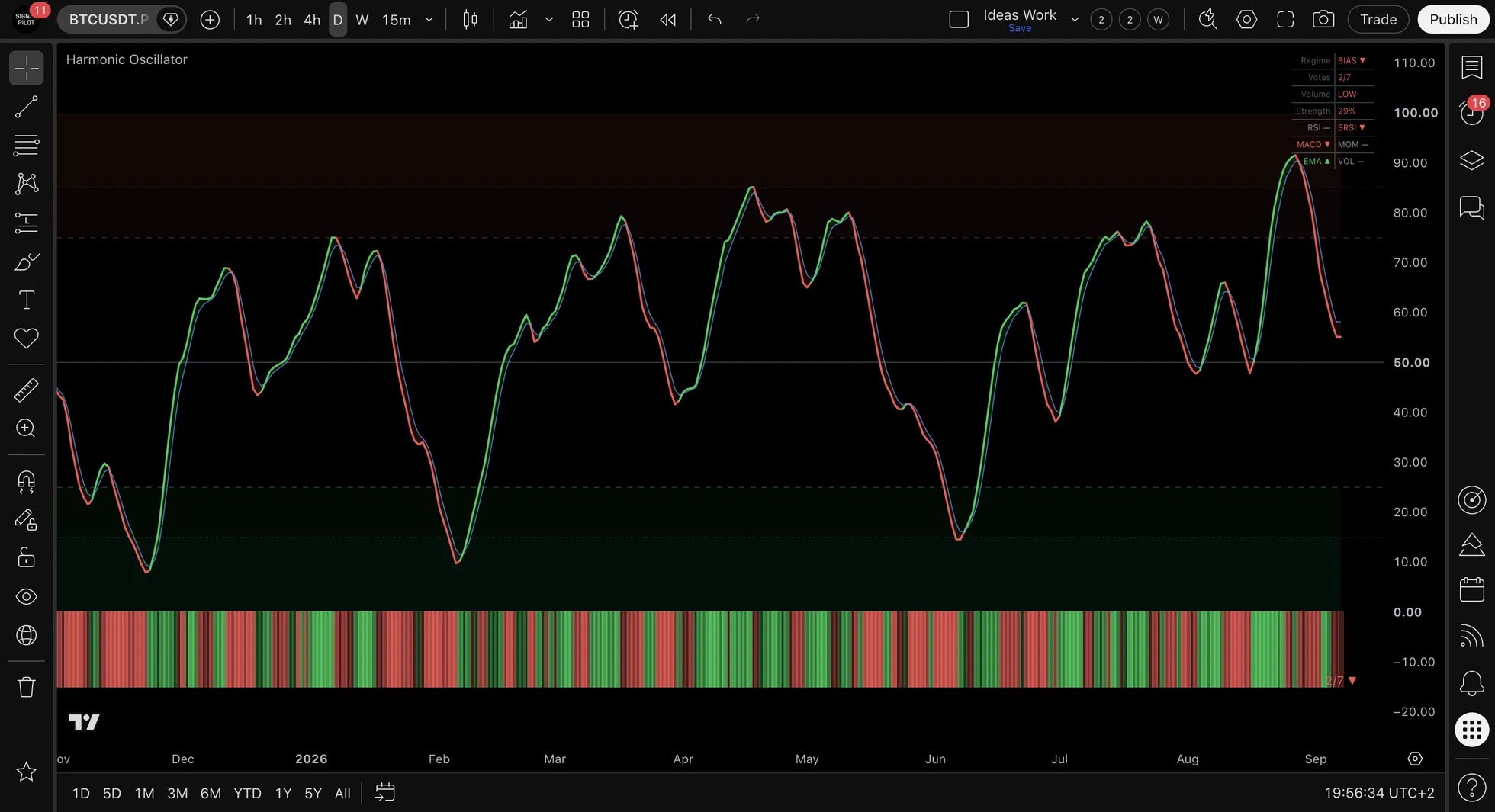Toggle the layout checkbox beside Ideas Work

(959, 20)
